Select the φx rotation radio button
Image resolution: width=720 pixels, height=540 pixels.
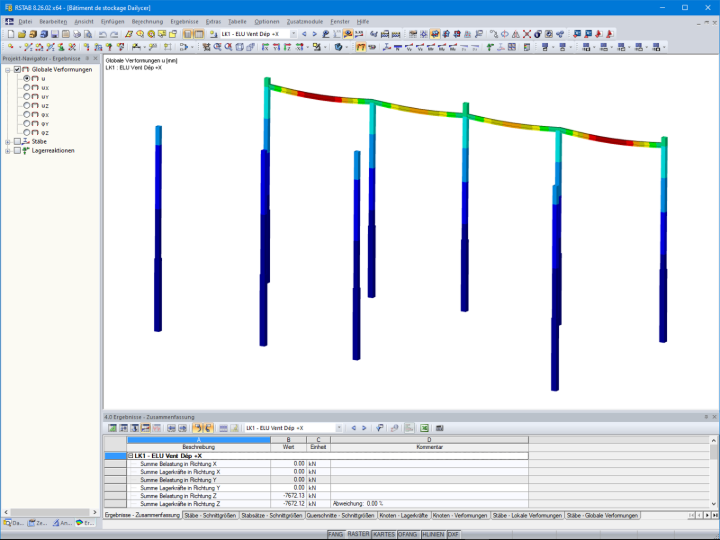pyautogui.click(x=27, y=114)
